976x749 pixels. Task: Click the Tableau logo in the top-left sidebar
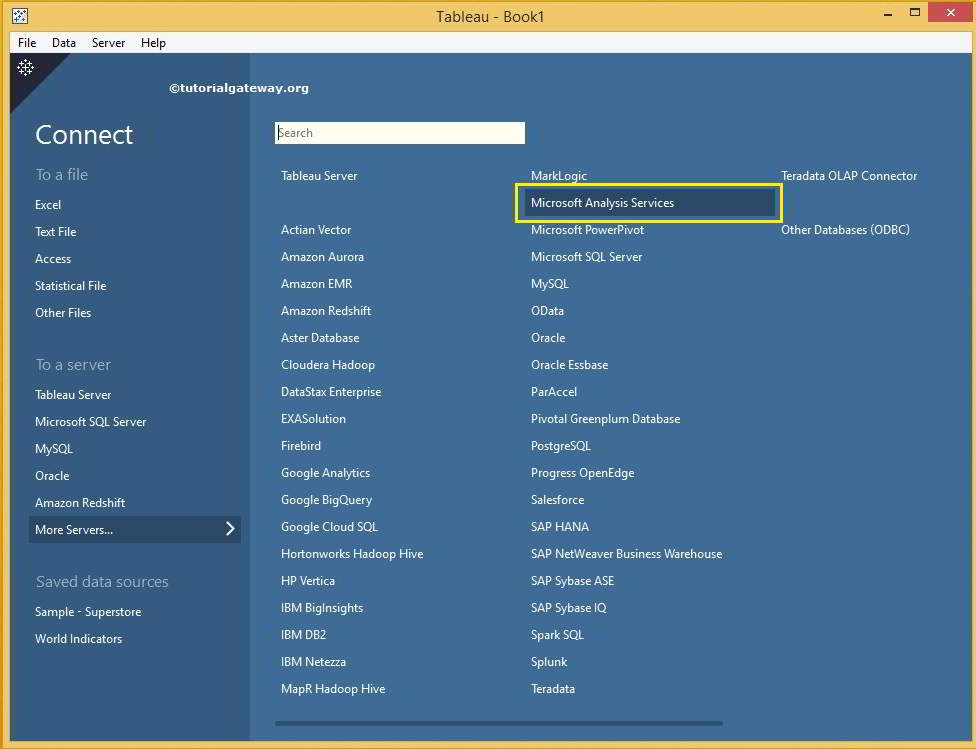[x=25, y=67]
